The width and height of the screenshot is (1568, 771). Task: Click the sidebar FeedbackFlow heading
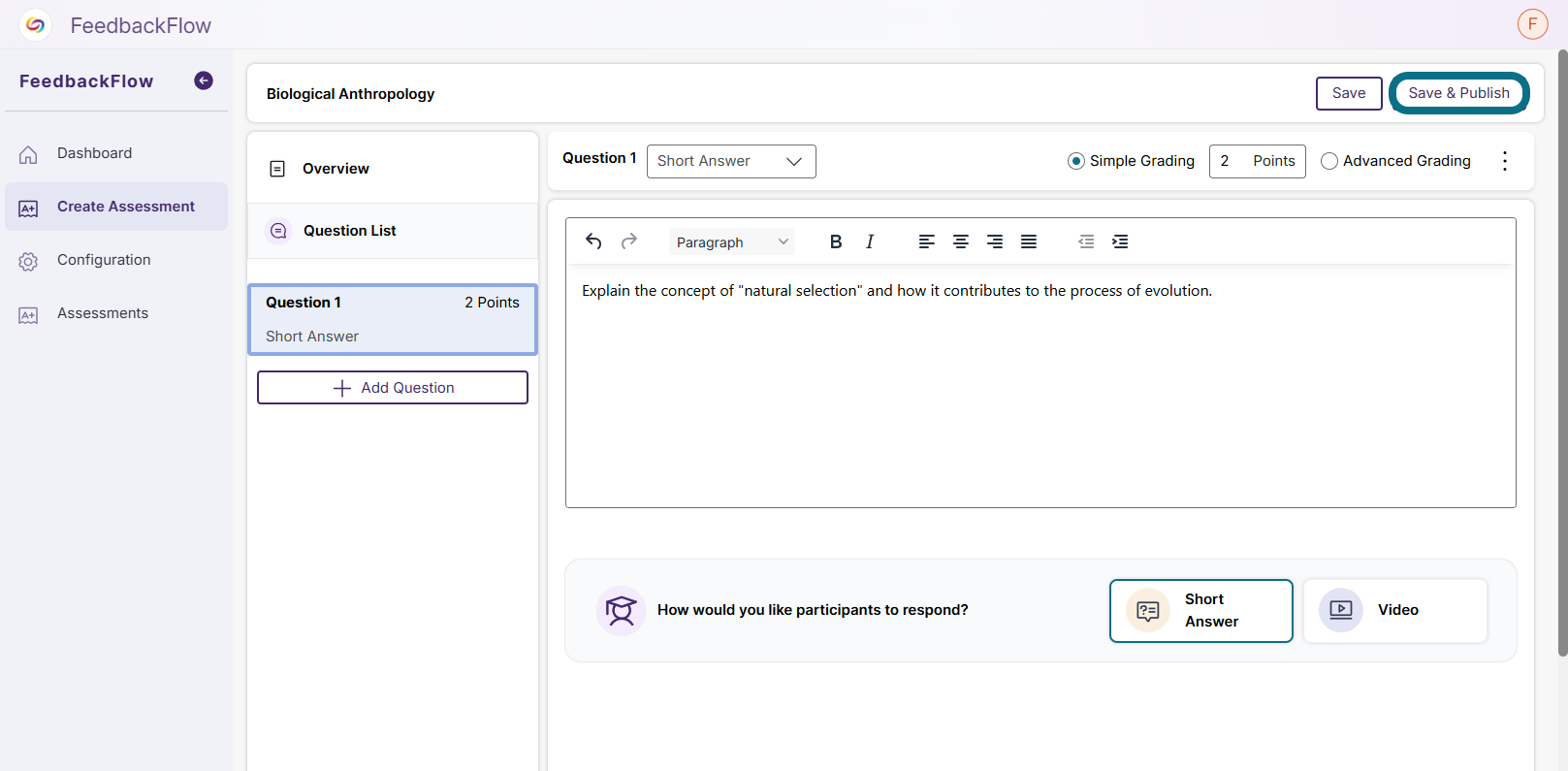86,81
